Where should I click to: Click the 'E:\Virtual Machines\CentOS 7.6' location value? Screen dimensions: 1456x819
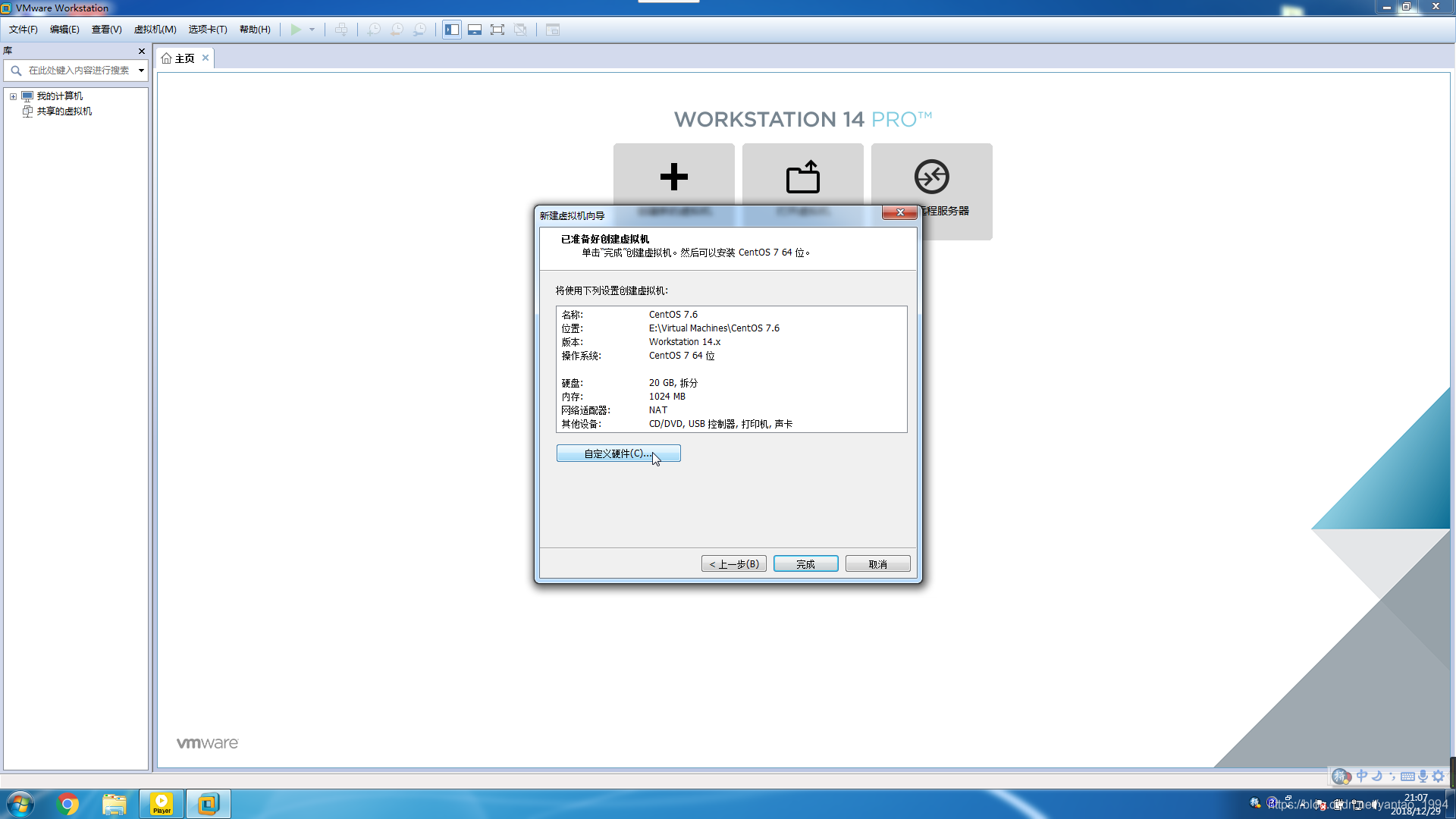click(x=714, y=328)
